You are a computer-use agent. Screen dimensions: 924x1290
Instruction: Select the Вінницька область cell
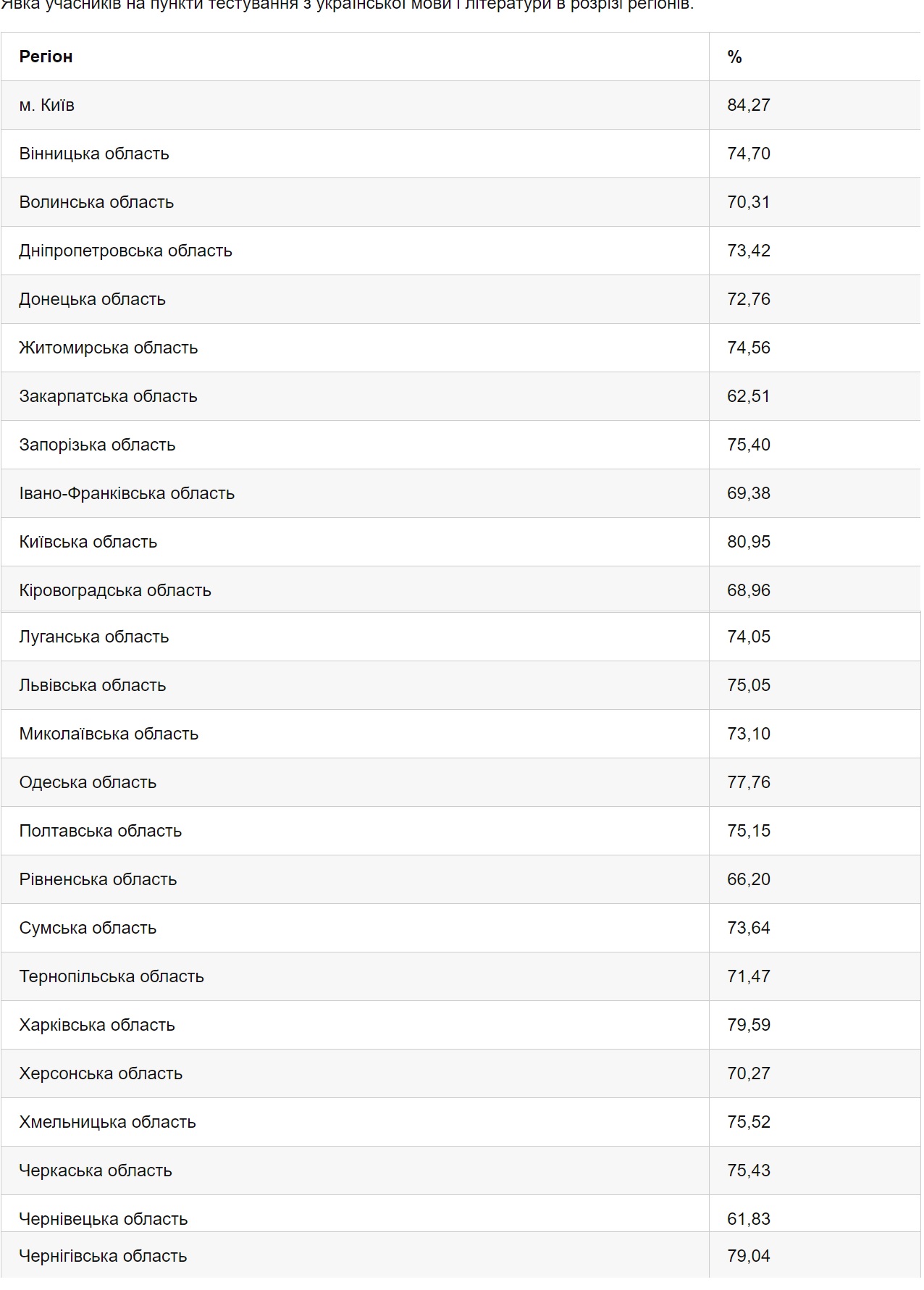94,154
